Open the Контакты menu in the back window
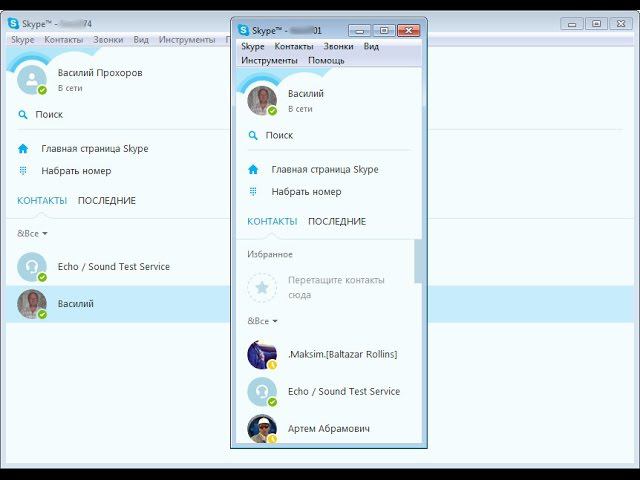The image size is (640, 480). [x=64, y=40]
